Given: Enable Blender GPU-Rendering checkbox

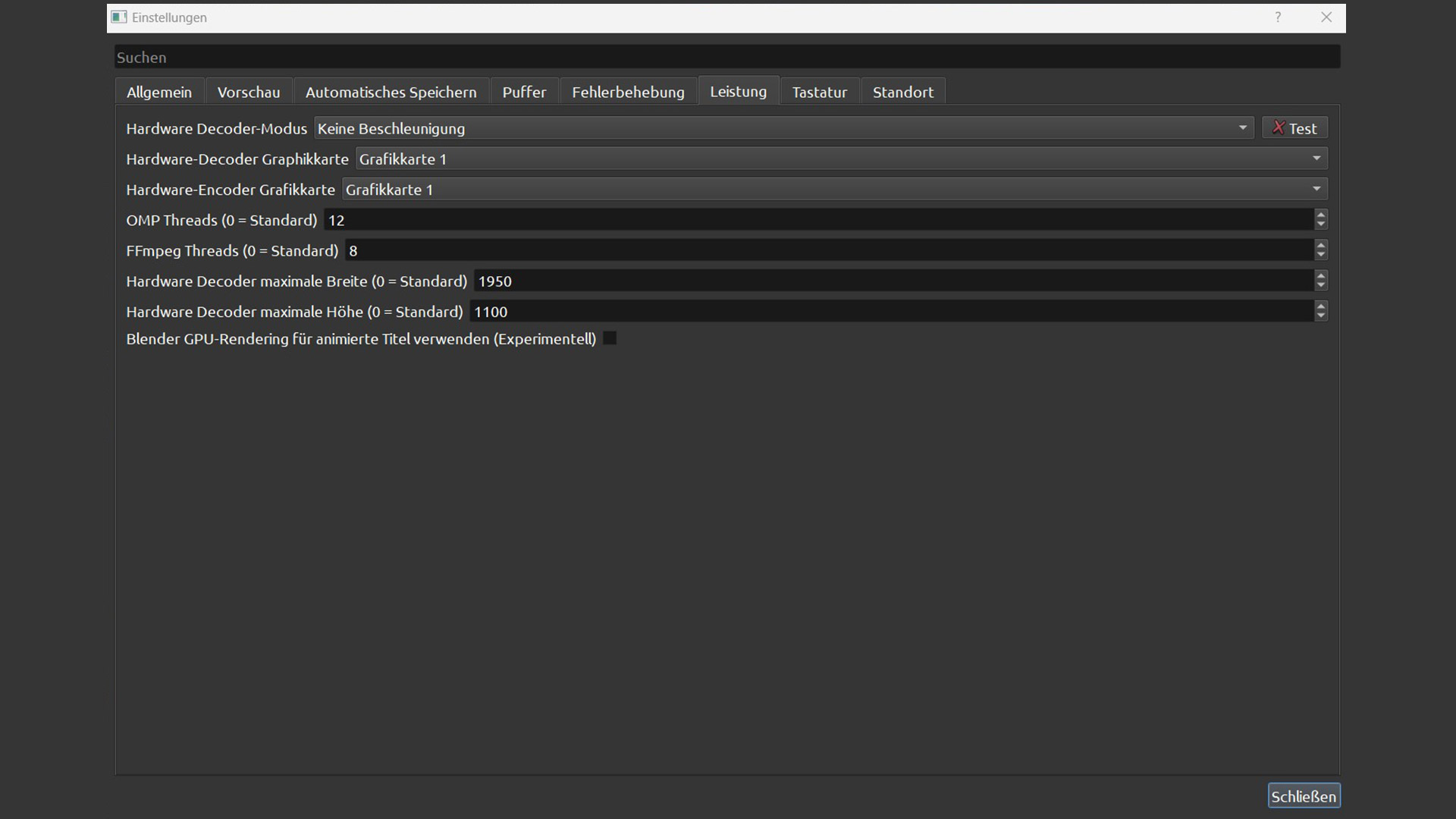Looking at the screenshot, I should point(610,339).
